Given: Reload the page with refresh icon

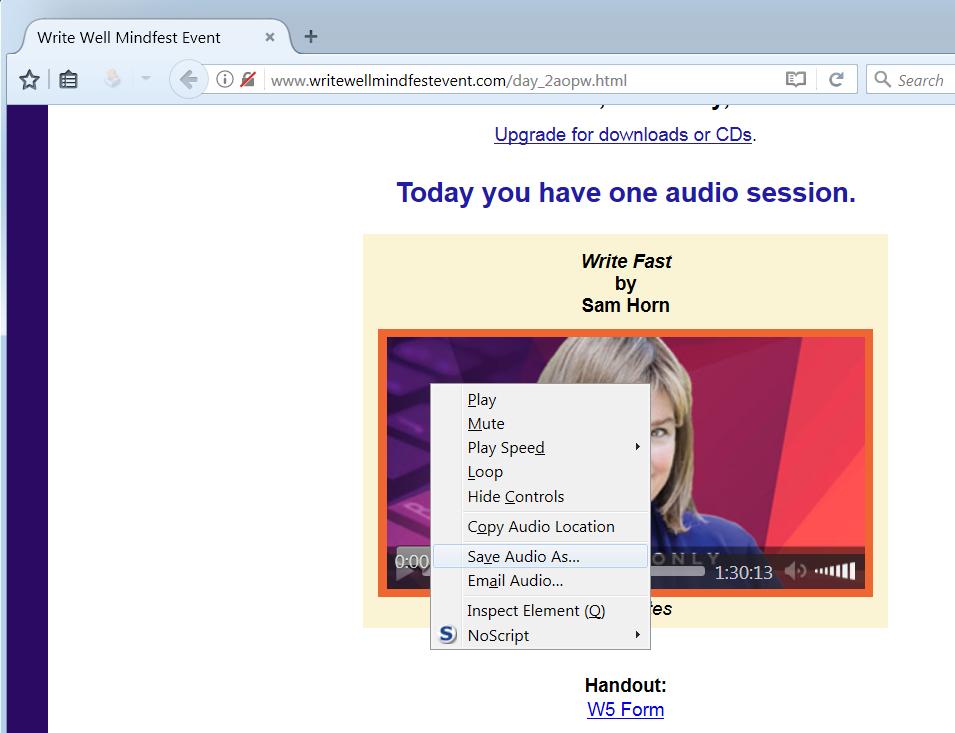Looking at the screenshot, I should 836,79.
